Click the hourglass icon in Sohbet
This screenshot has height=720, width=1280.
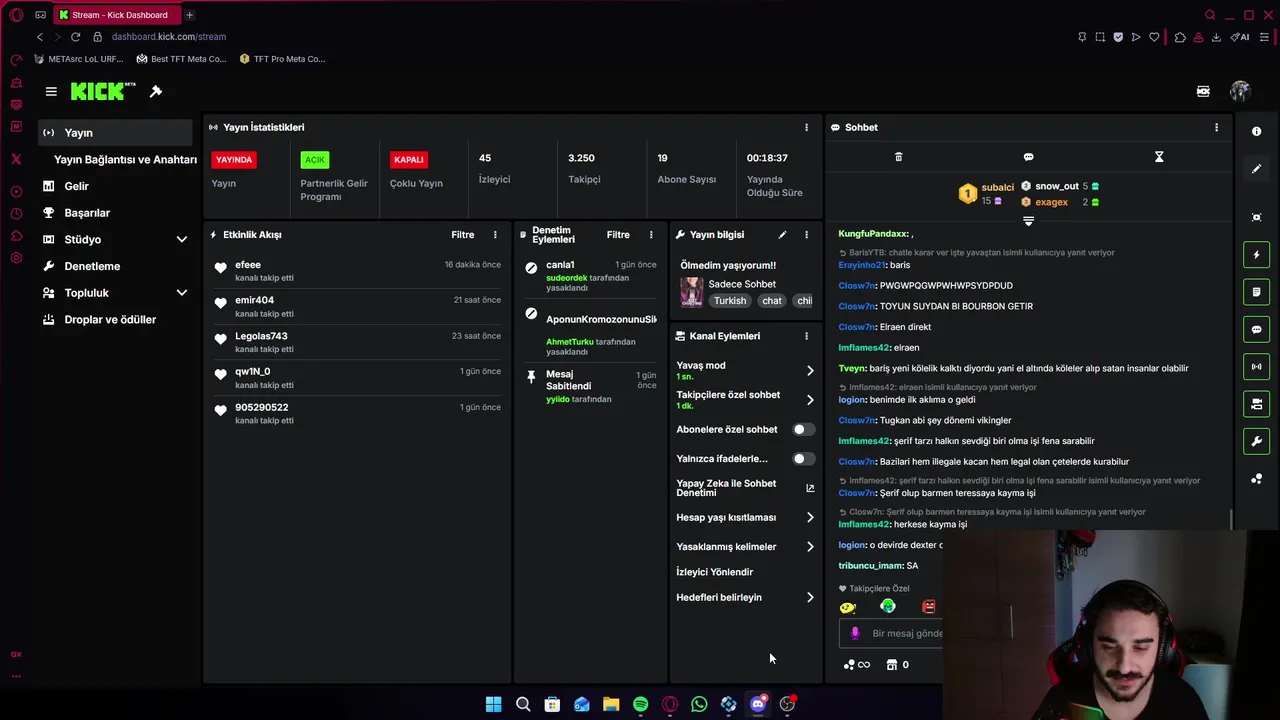pos(1159,157)
